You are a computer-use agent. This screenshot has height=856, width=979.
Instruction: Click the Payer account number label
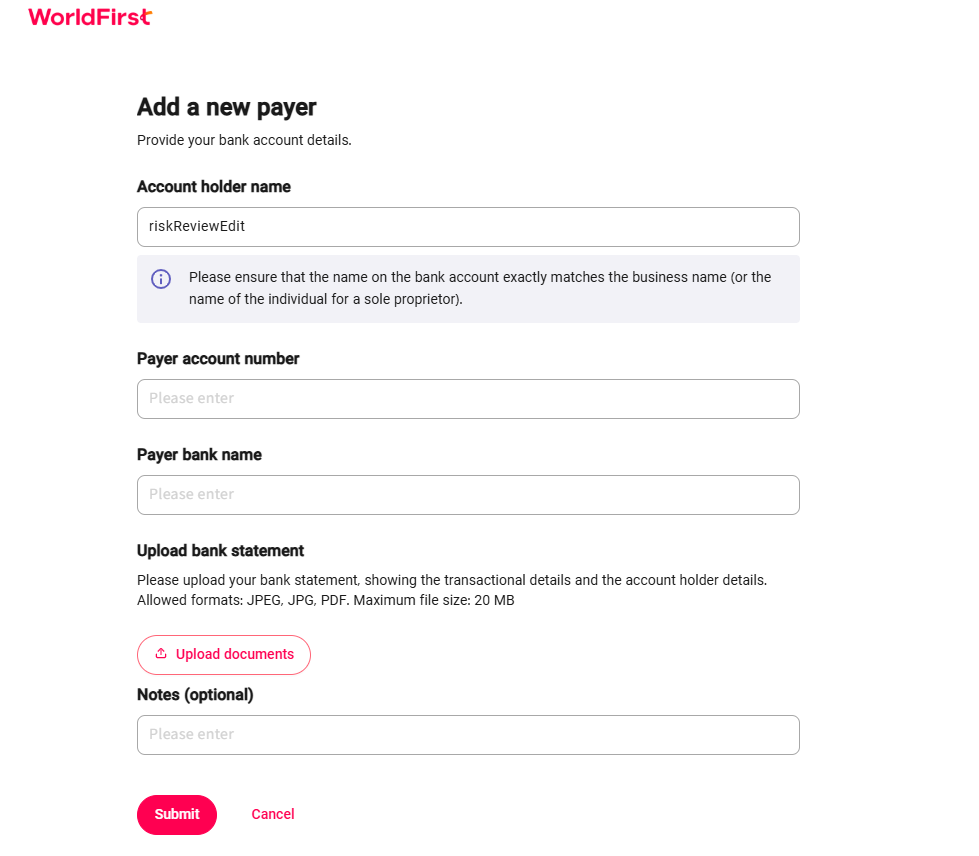pyautogui.click(x=218, y=358)
